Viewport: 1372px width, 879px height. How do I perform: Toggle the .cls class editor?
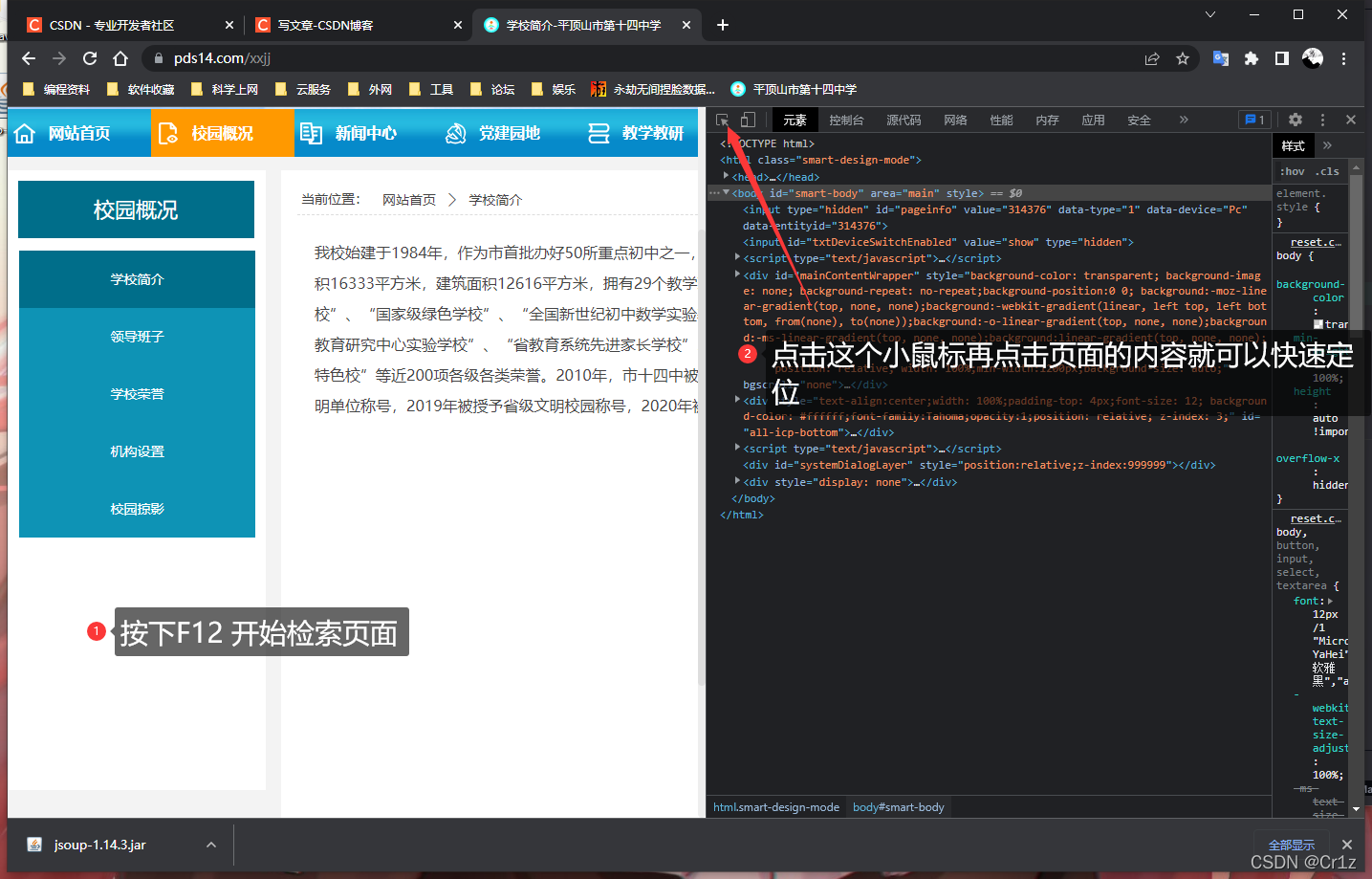coord(1327,171)
